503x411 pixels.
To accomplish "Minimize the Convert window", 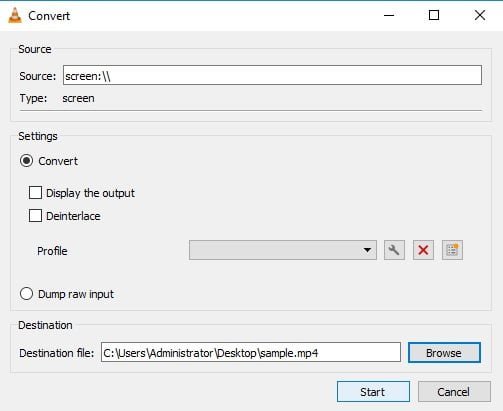I will pyautogui.click(x=389, y=15).
